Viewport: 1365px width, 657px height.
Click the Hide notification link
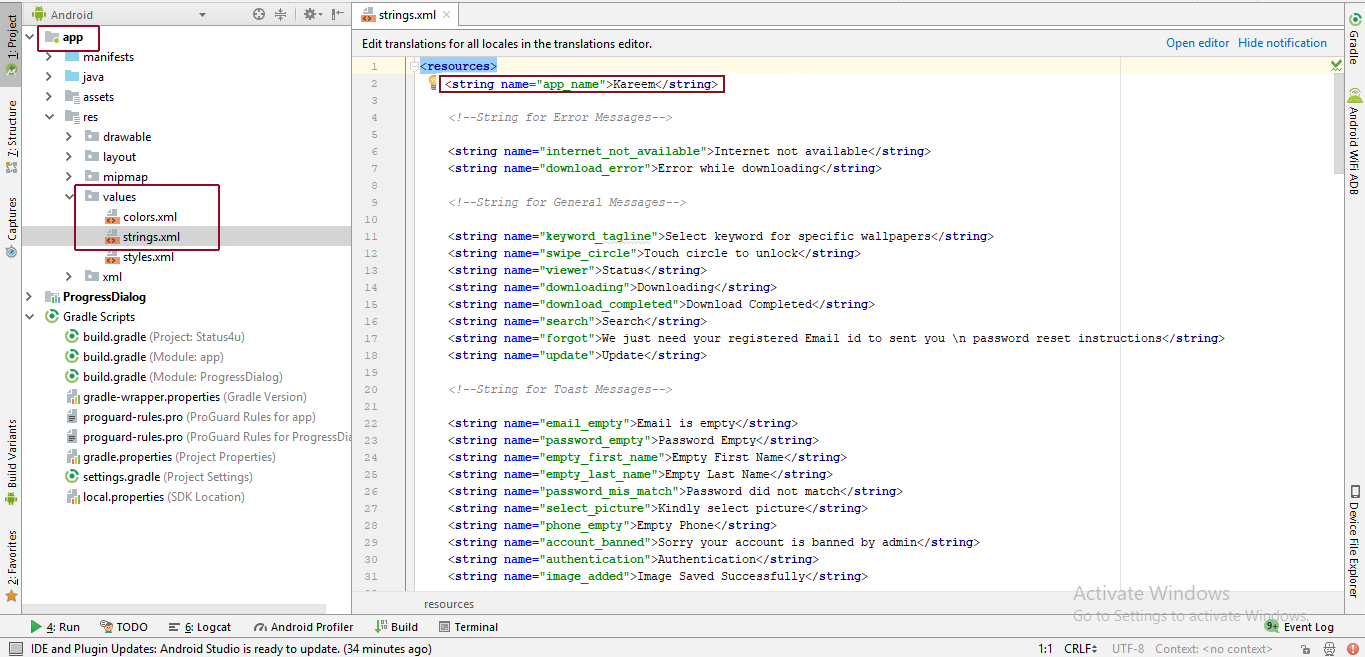click(1282, 43)
